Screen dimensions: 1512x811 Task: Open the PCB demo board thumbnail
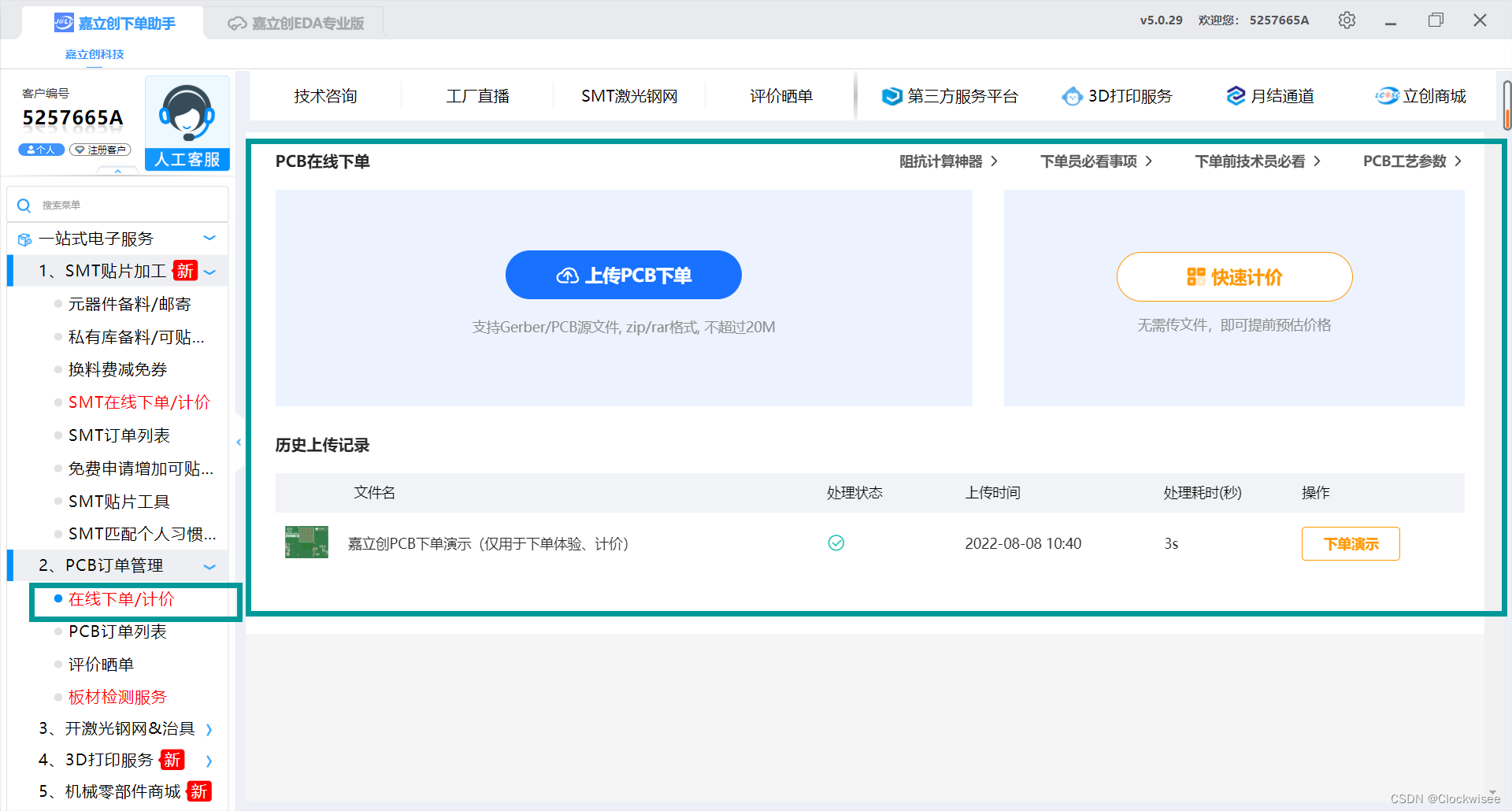306,543
